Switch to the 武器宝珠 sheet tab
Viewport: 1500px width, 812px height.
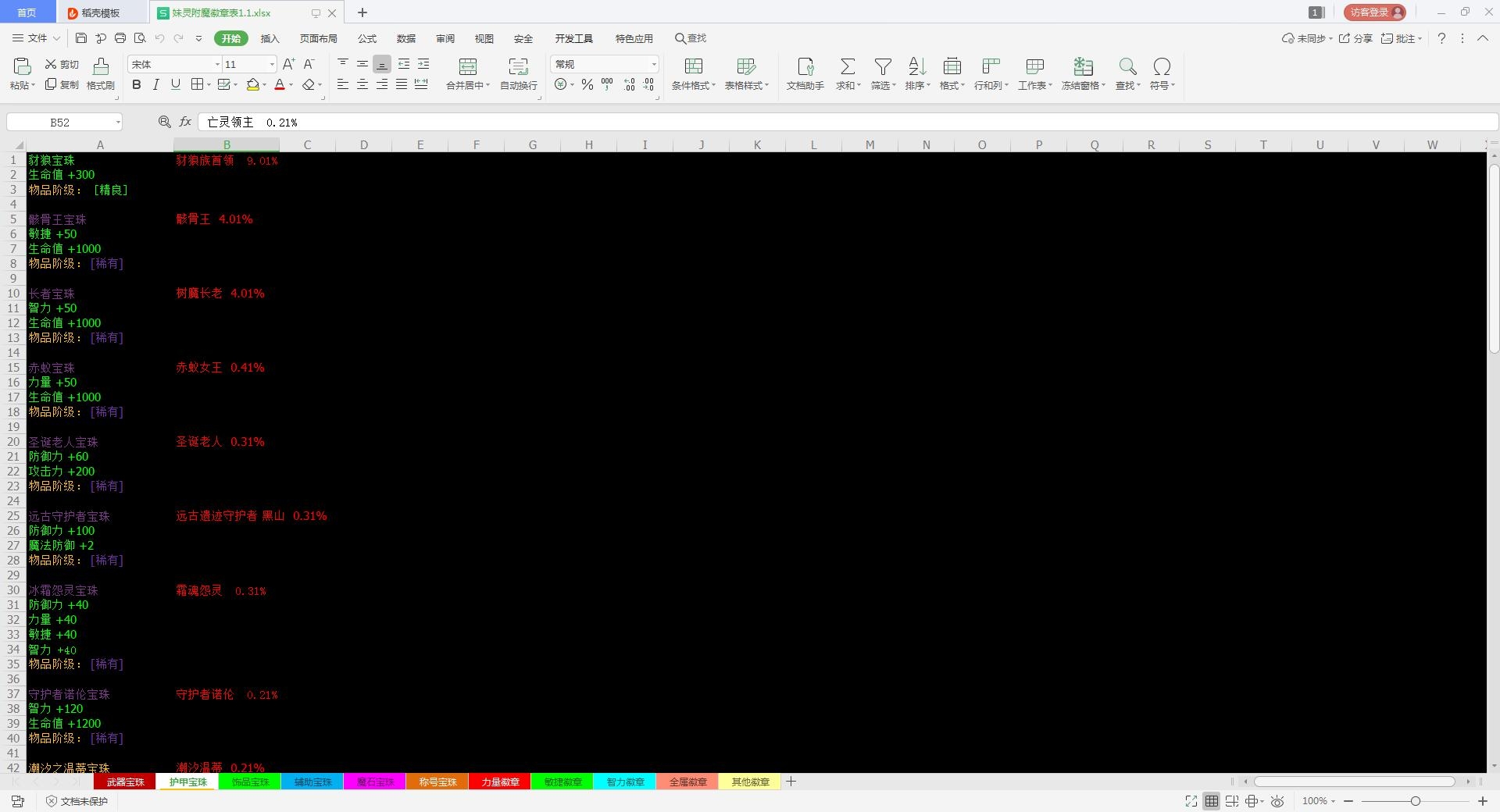pos(125,782)
